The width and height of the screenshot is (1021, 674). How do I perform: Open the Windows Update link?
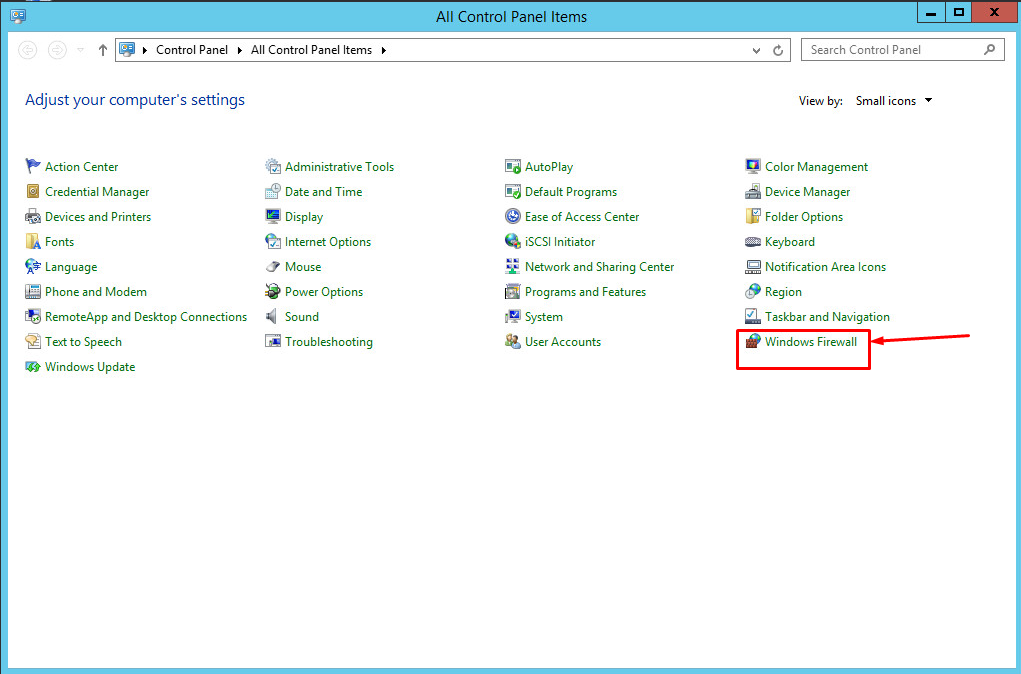[x=90, y=367]
